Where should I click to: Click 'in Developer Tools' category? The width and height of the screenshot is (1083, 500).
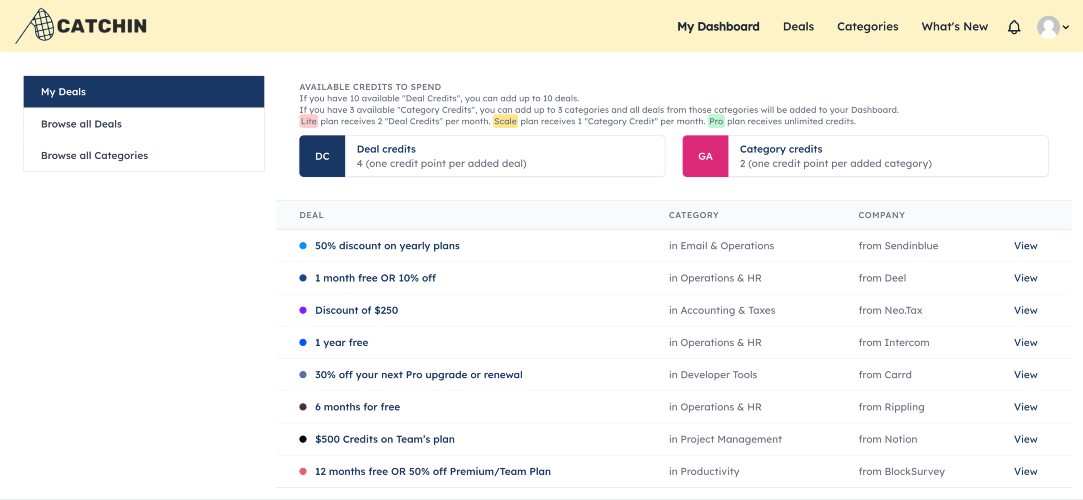coord(713,375)
